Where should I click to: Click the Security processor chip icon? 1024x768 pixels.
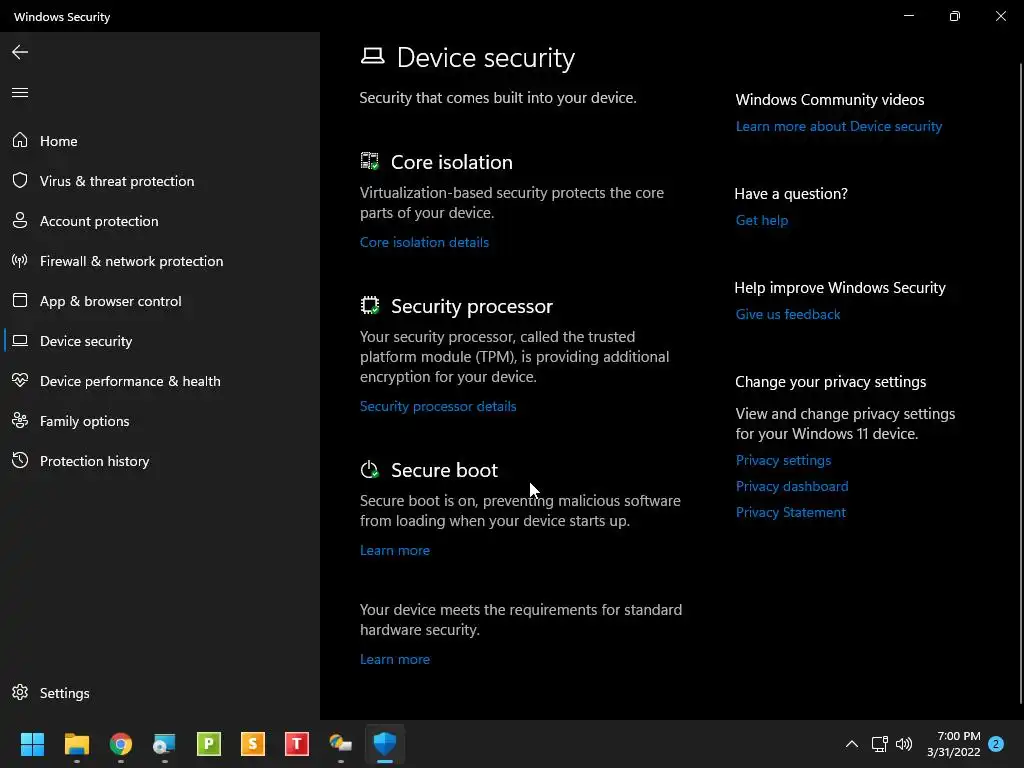click(370, 305)
